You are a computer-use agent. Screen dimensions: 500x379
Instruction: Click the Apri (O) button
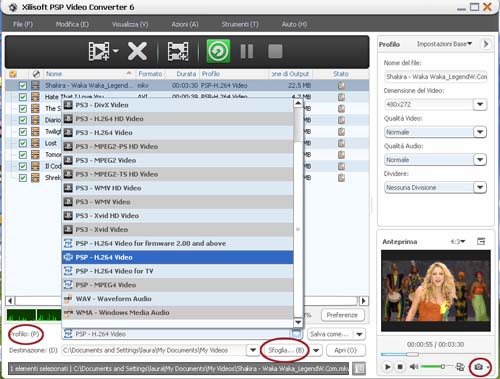[x=346, y=350]
